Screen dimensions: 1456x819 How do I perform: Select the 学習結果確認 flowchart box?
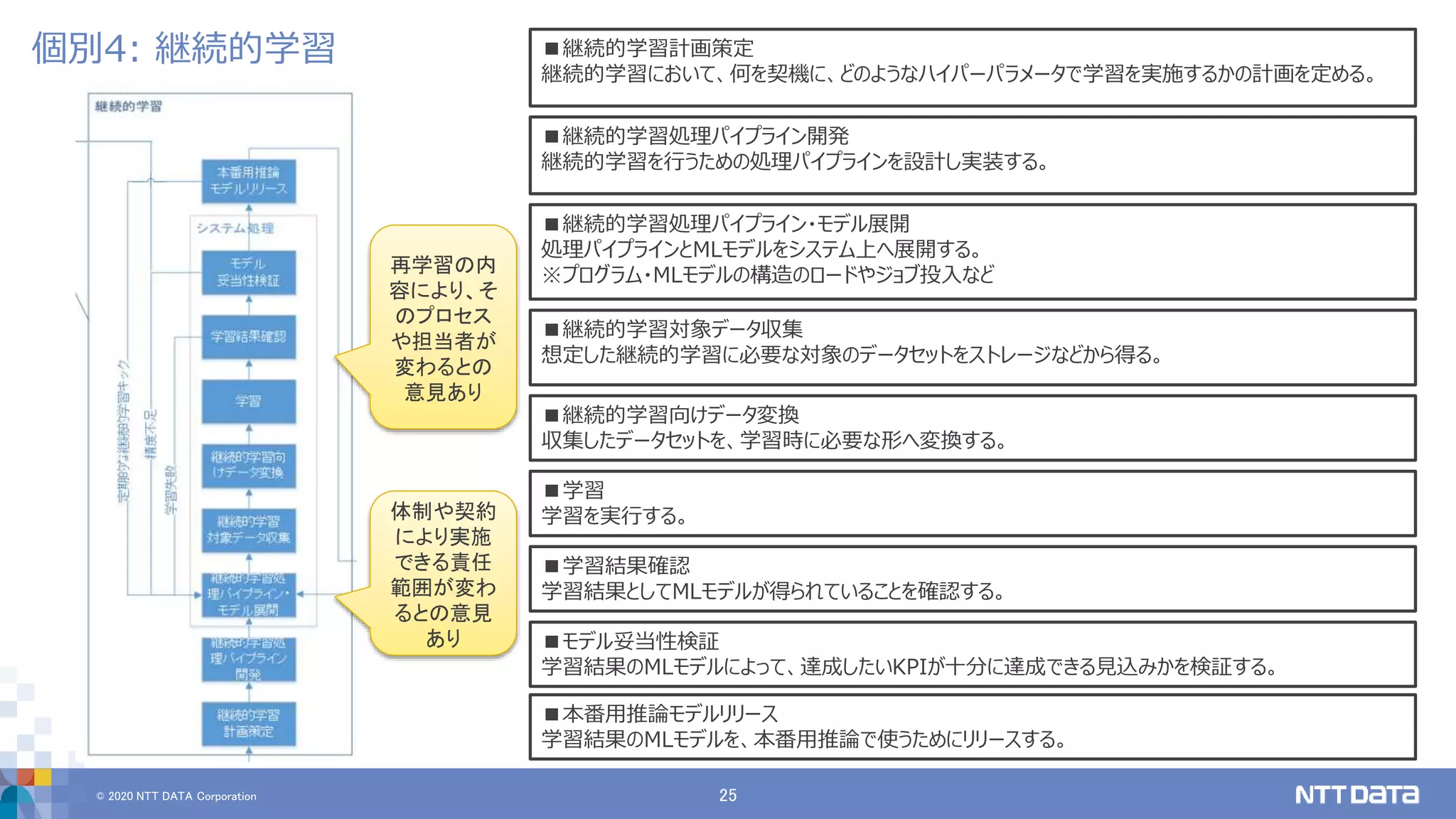click(x=248, y=337)
